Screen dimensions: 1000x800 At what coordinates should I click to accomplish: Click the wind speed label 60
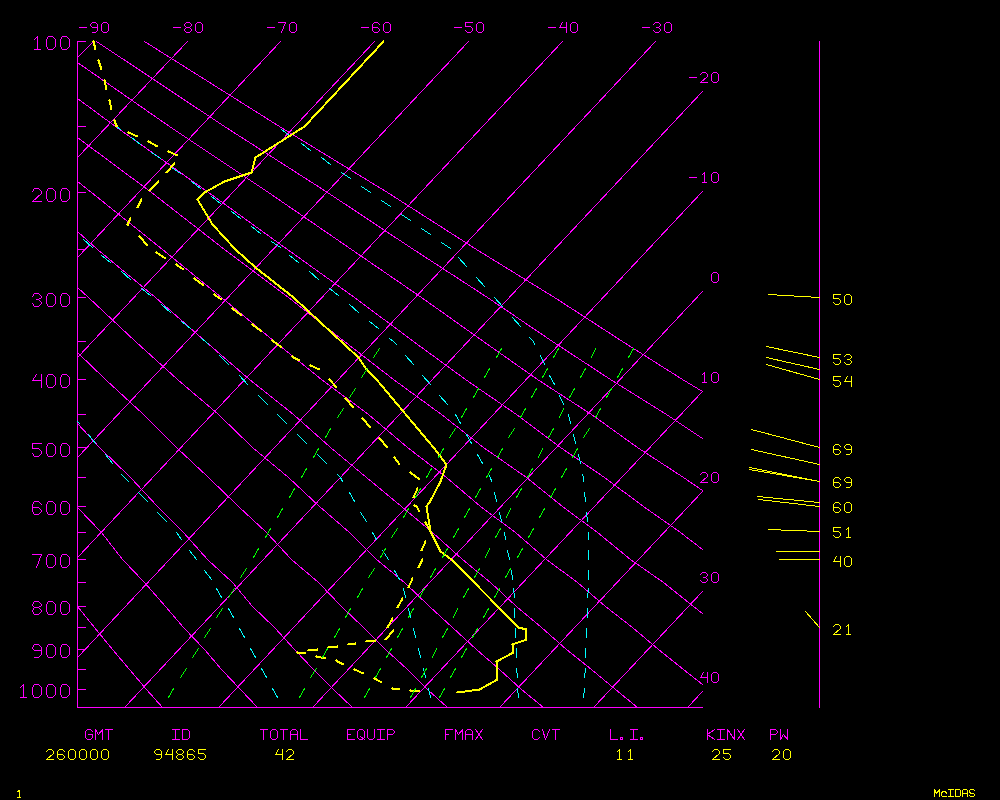click(842, 508)
